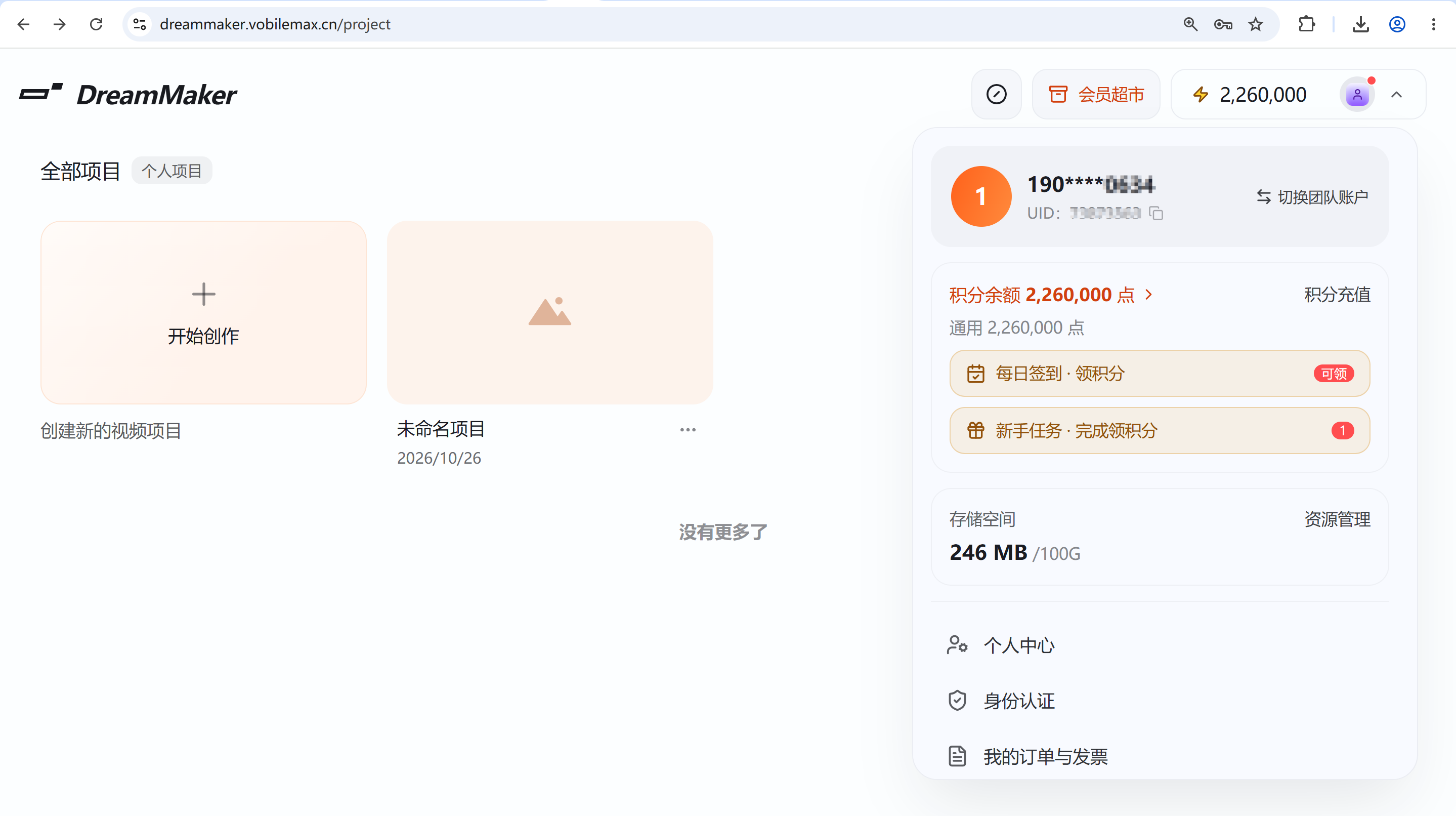Open the Chrome profile icon
This screenshot has height=816, width=1456.
(1397, 24)
